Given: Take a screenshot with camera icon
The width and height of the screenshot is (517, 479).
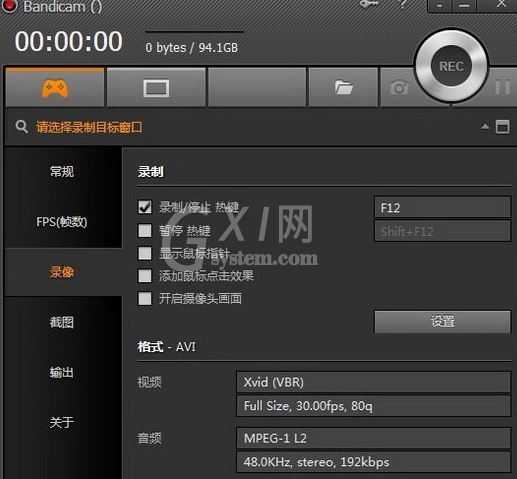Looking at the screenshot, I should (x=399, y=88).
